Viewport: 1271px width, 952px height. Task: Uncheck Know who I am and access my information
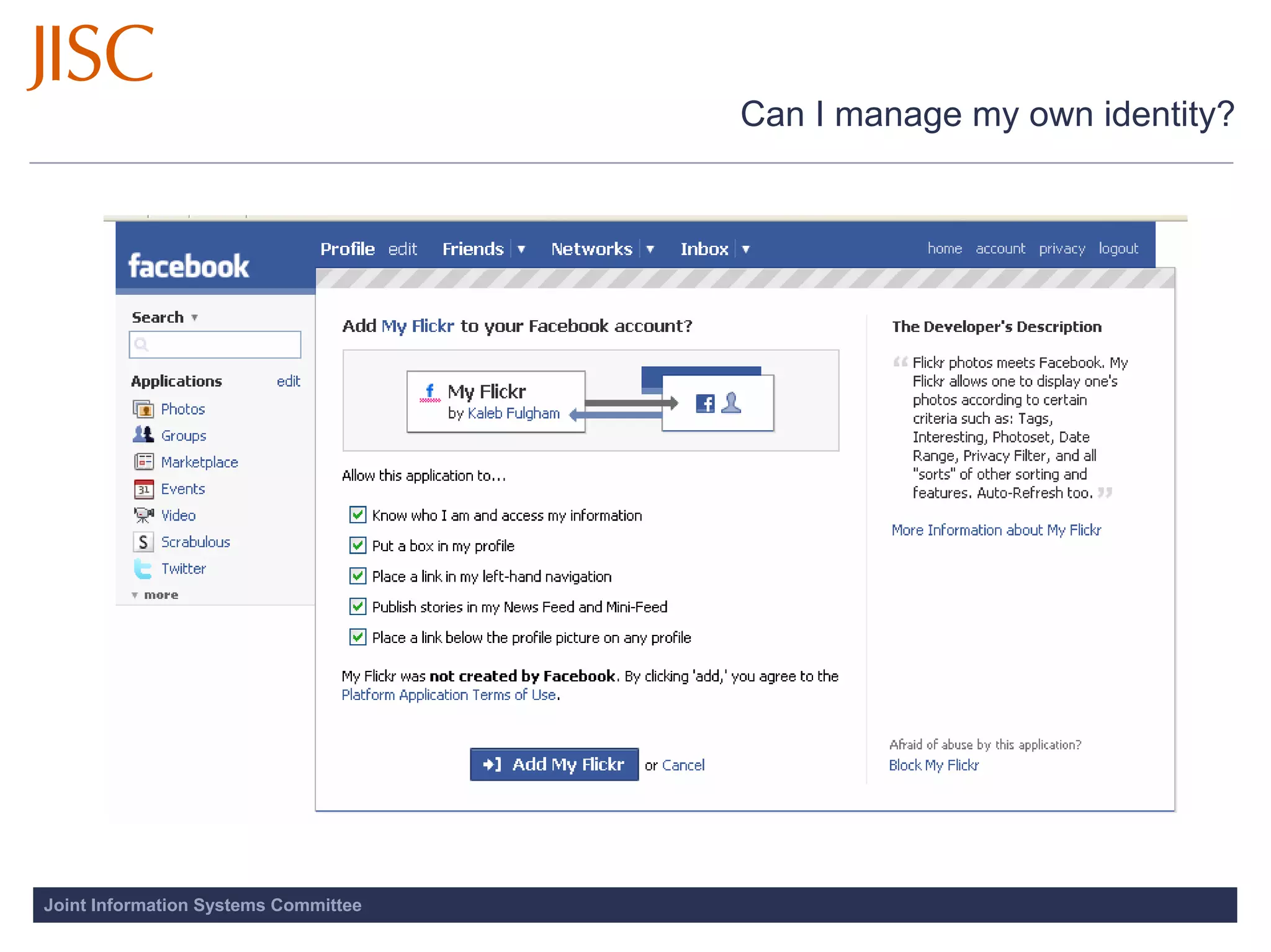pyautogui.click(x=357, y=514)
